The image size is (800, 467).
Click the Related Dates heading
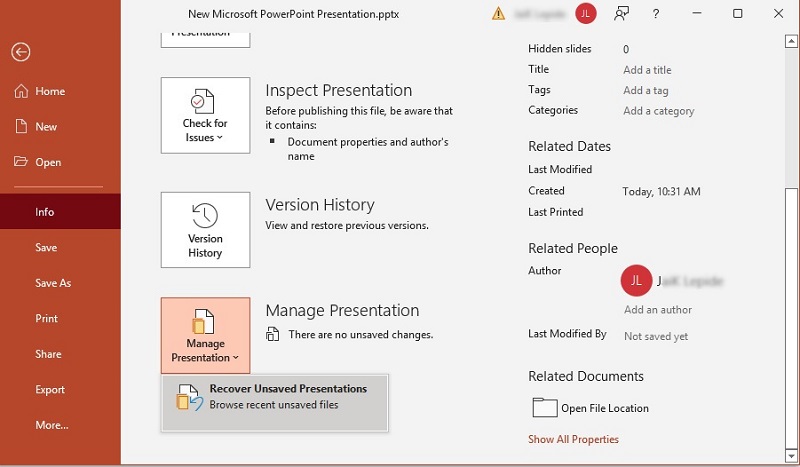(x=569, y=146)
